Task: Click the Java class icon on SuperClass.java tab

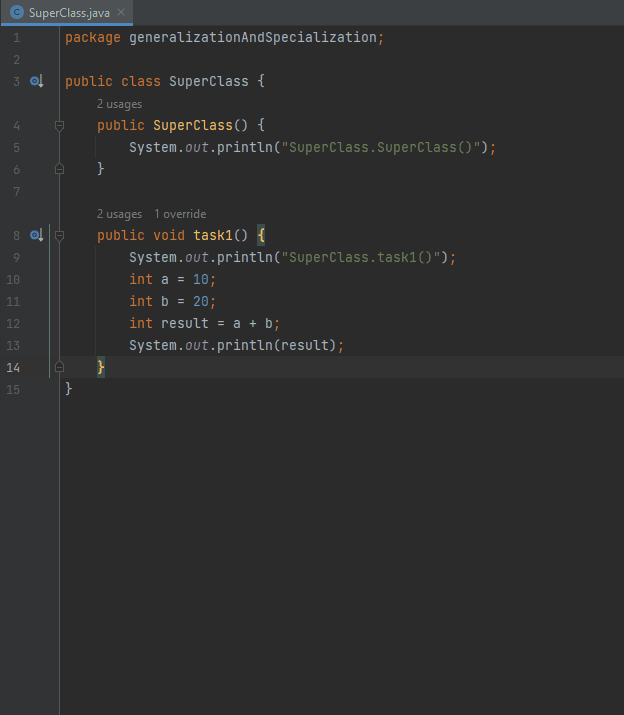Action: point(16,13)
